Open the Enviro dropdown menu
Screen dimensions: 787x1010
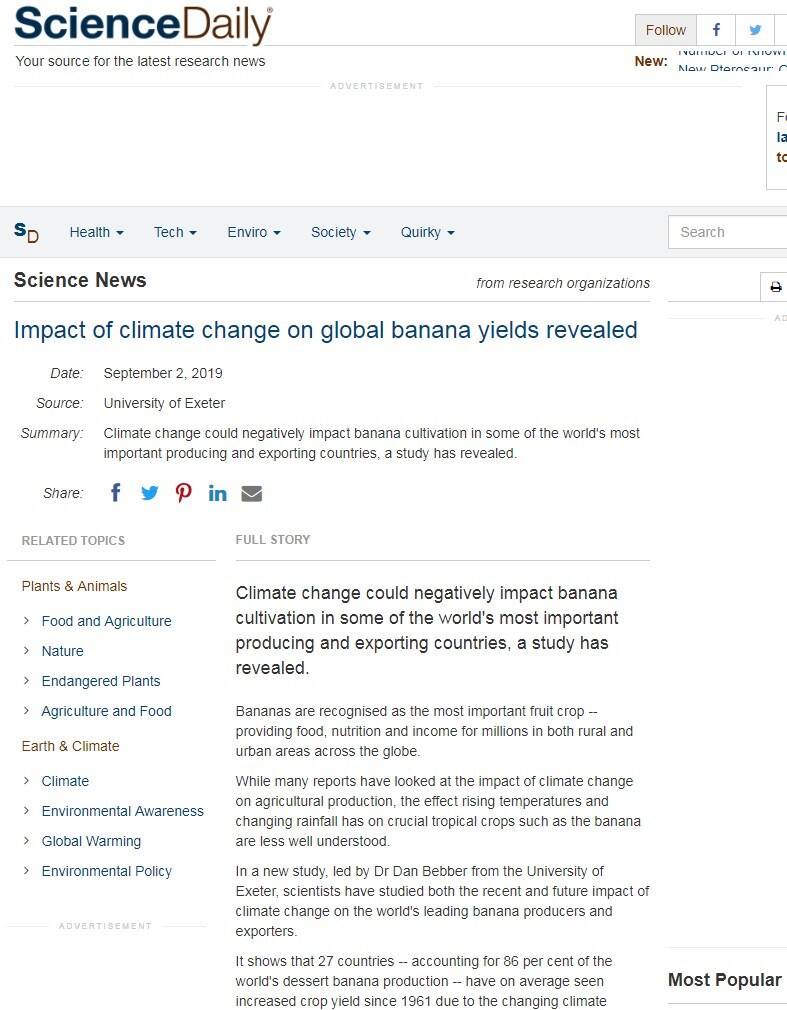tap(254, 232)
